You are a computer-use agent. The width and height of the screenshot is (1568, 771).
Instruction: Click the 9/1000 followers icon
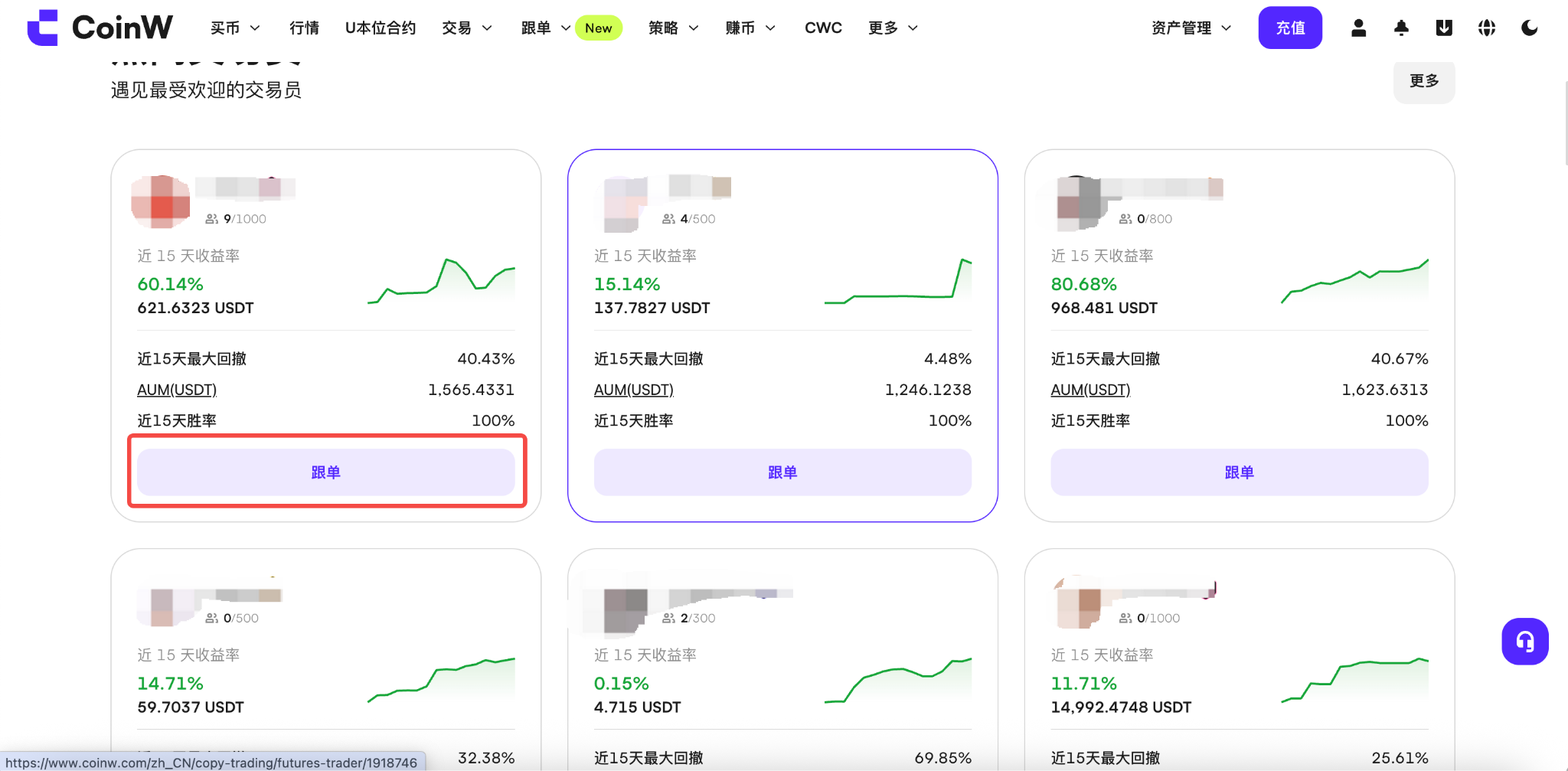(x=212, y=219)
